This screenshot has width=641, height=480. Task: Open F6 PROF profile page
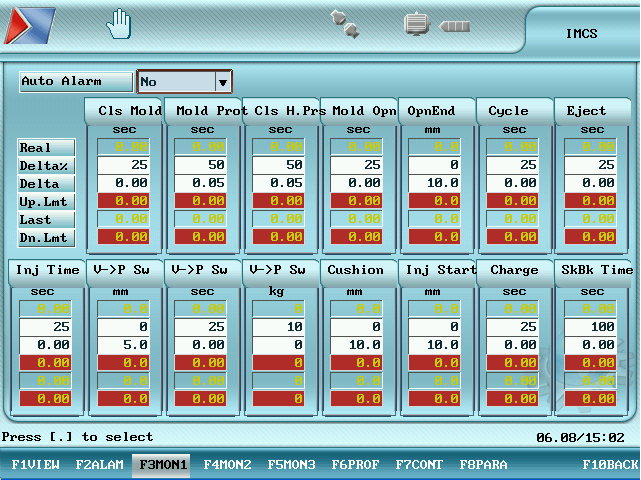pos(355,465)
